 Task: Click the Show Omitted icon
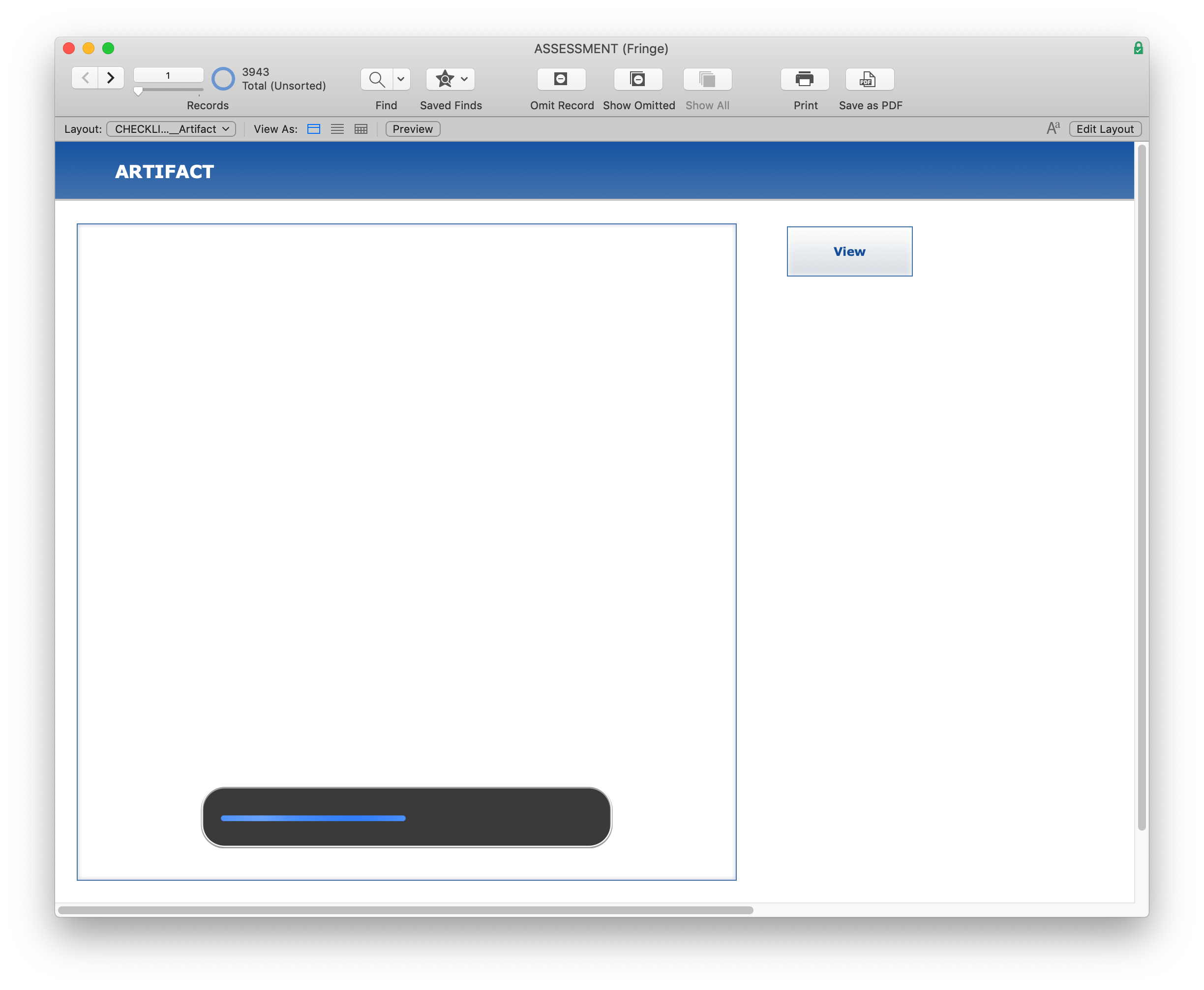point(637,79)
